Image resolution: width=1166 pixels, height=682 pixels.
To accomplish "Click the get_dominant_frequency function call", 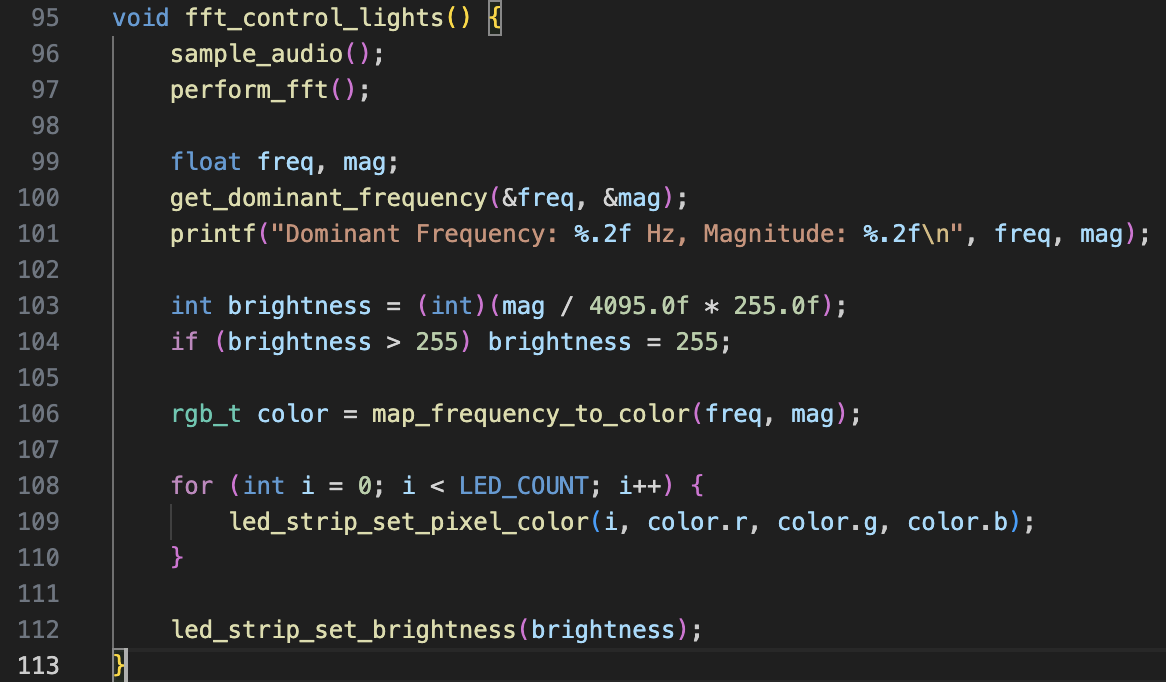I will 329,198.
